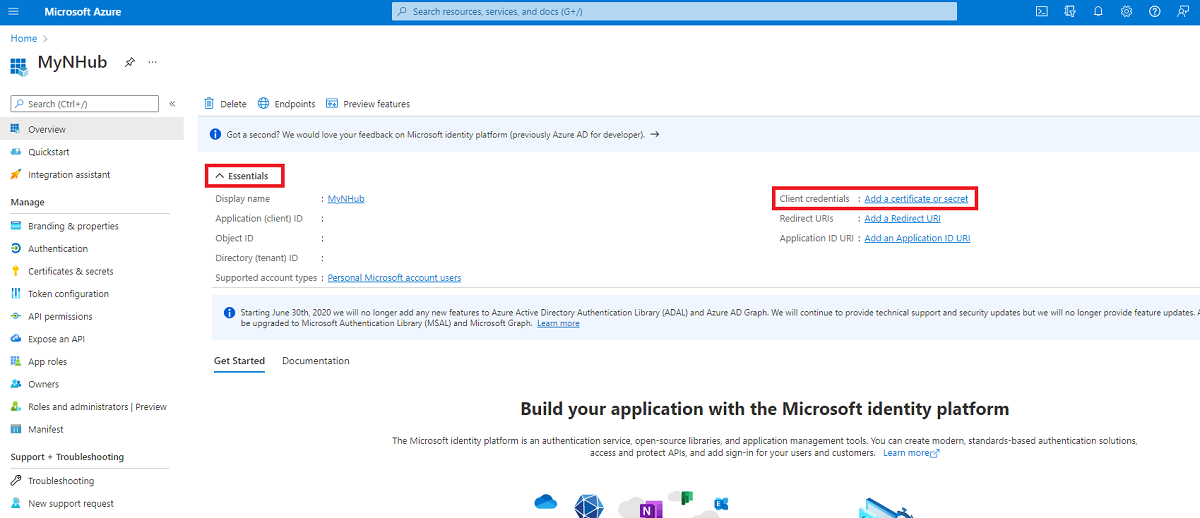Follow the feedback banner arrow
Image resolution: width=1200 pixels, height=518 pixels.
(655, 134)
